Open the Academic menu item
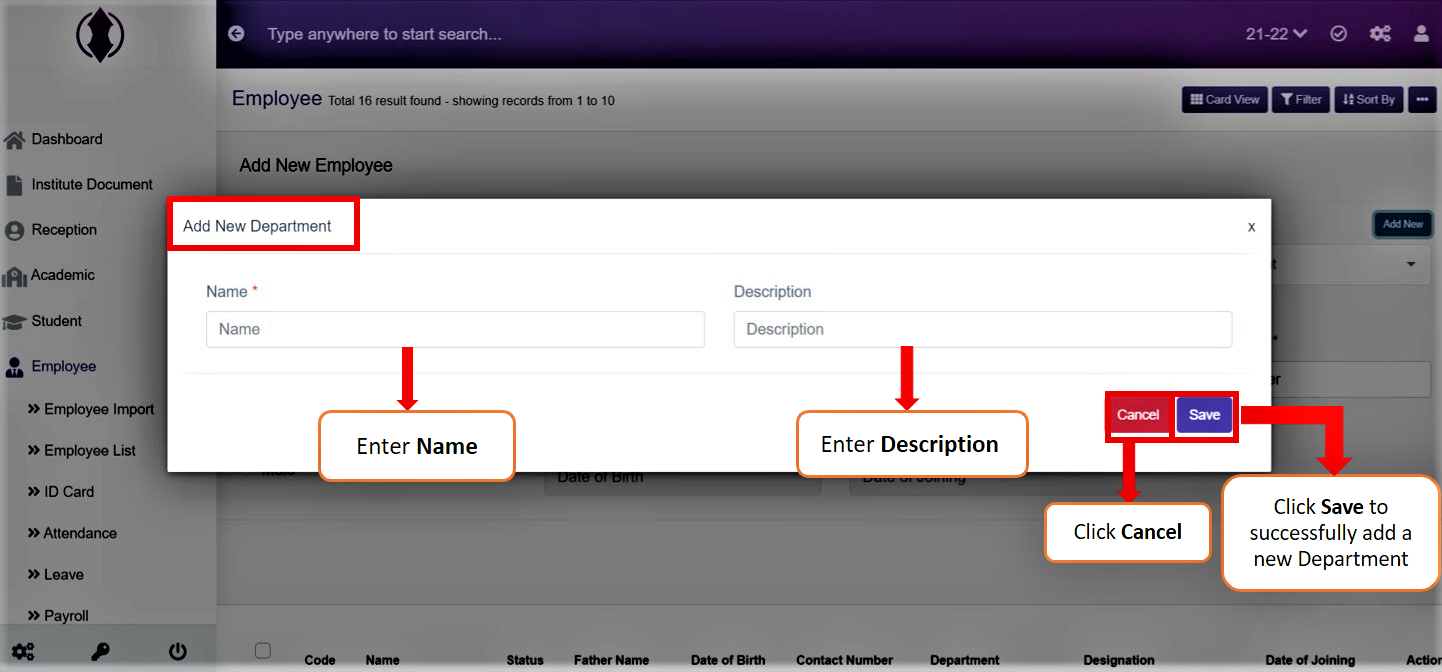Viewport: 1442px width, 672px height. coord(63,275)
